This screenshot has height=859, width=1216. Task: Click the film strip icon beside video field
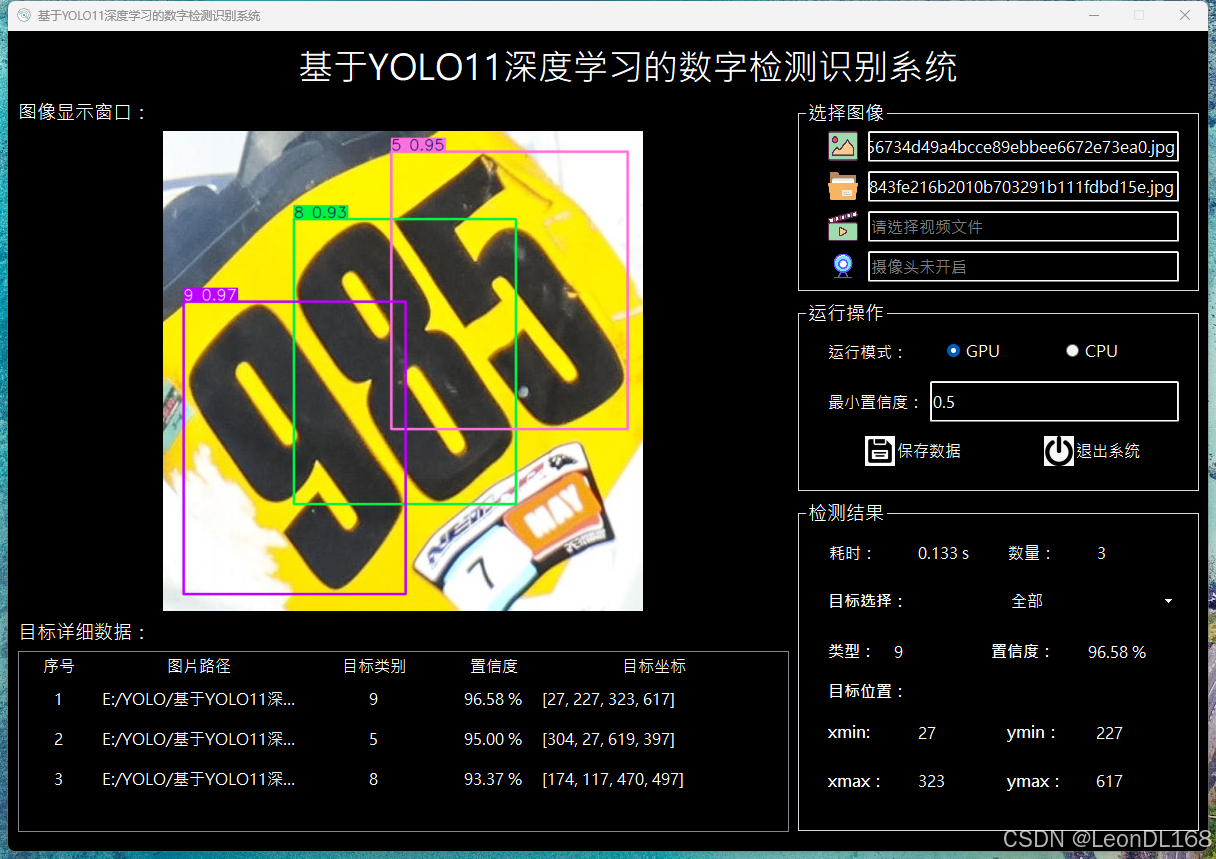tap(843, 226)
